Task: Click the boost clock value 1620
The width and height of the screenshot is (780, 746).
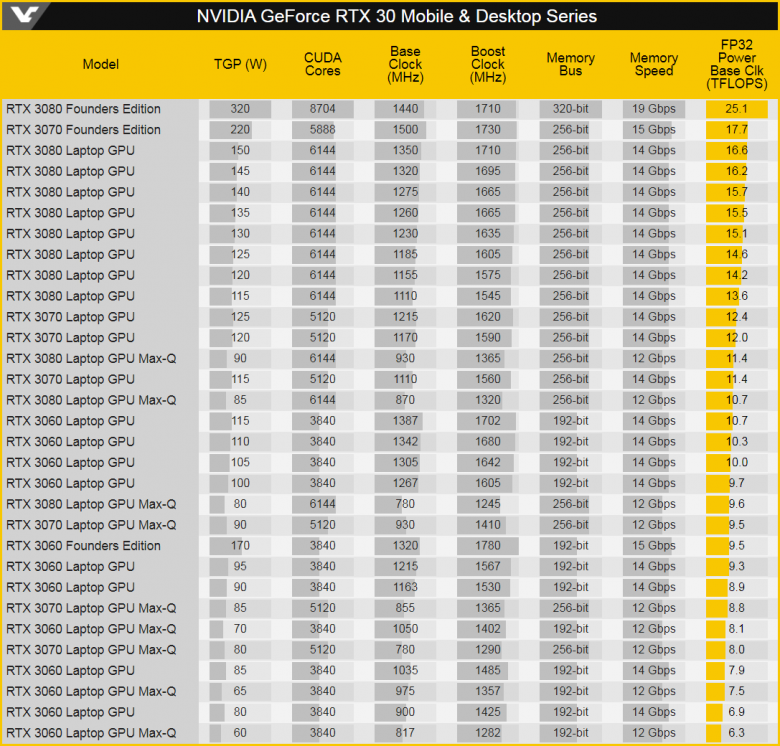Action: (488, 317)
